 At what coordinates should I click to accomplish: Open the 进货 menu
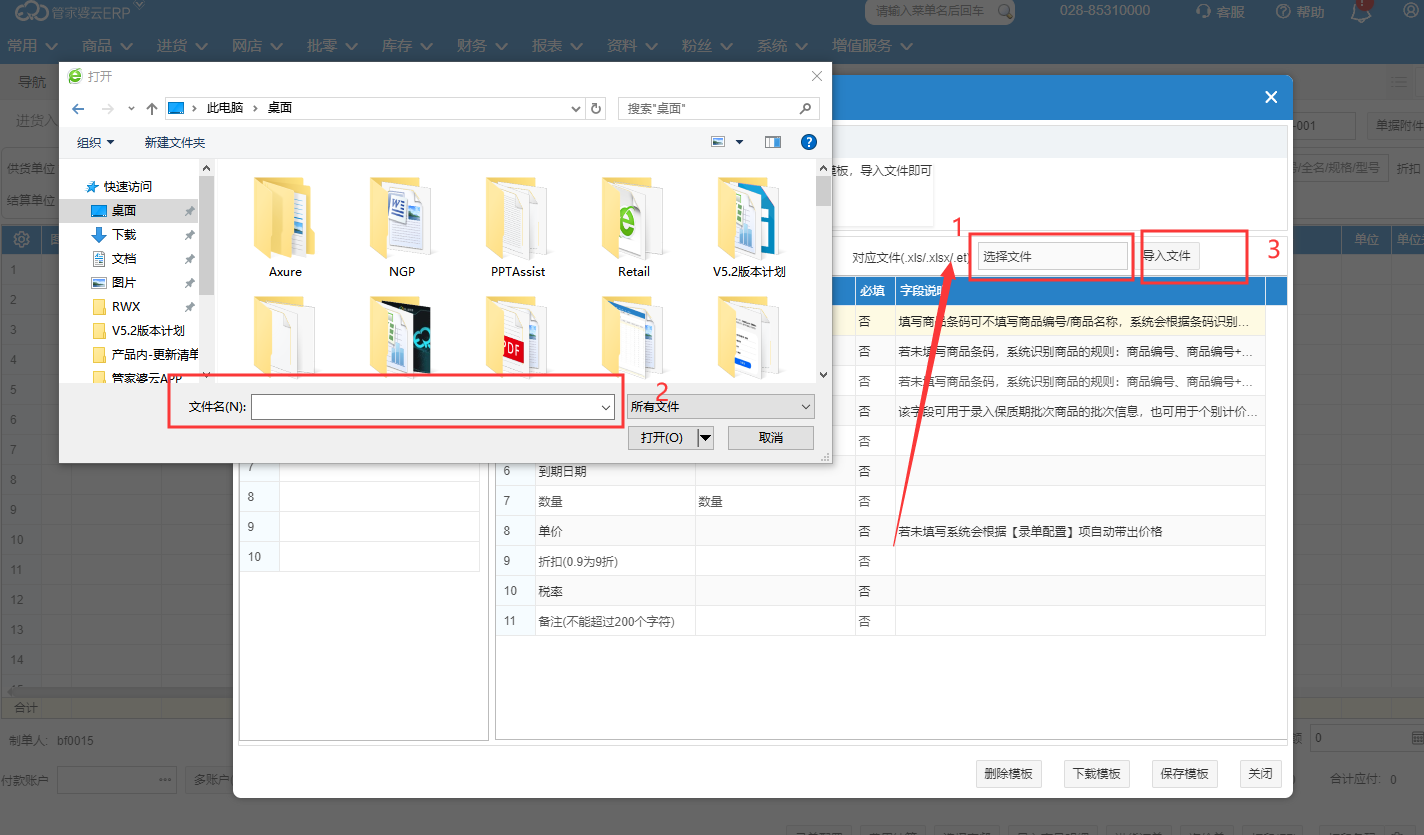pos(182,45)
